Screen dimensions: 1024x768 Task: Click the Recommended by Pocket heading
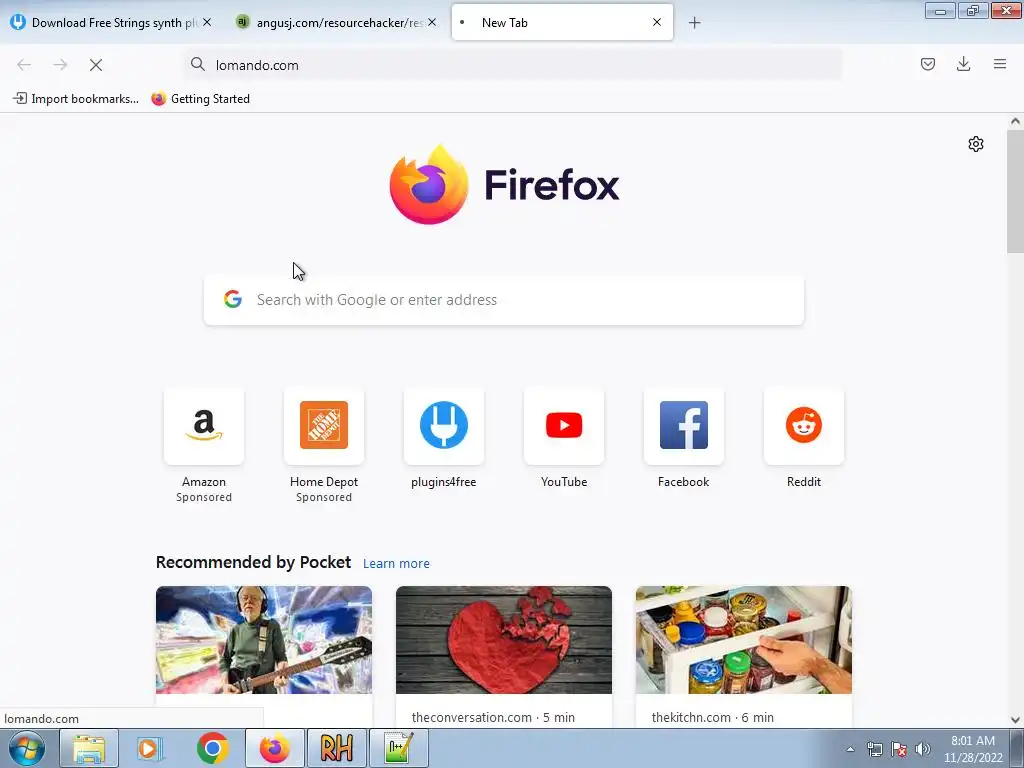(253, 562)
